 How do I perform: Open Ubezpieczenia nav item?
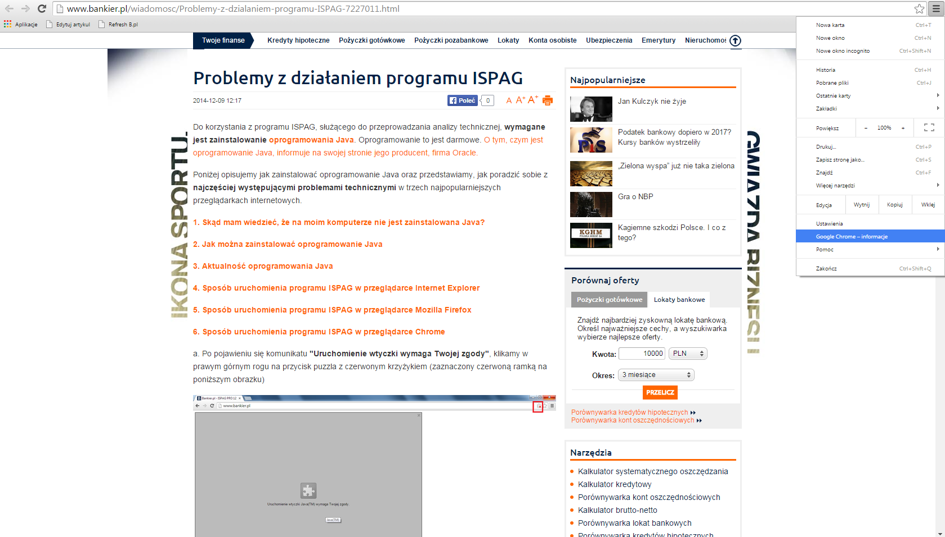click(609, 40)
